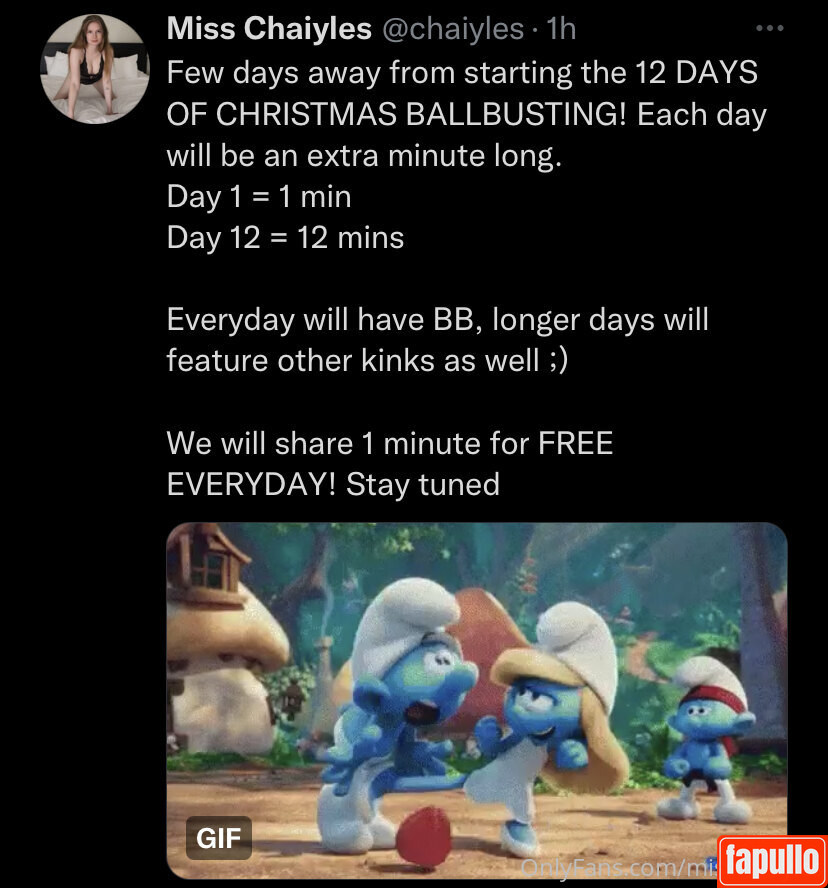Click the 'Day 12 = 12 mins' line
828x888 pixels.
pyautogui.click(x=285, y=237)
